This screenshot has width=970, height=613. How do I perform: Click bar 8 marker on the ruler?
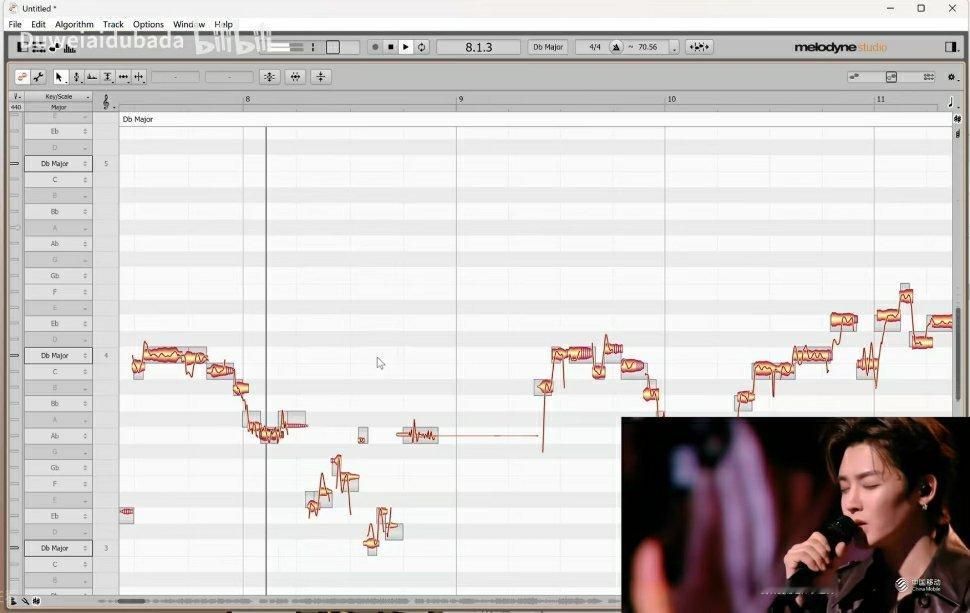coord(247,99)
